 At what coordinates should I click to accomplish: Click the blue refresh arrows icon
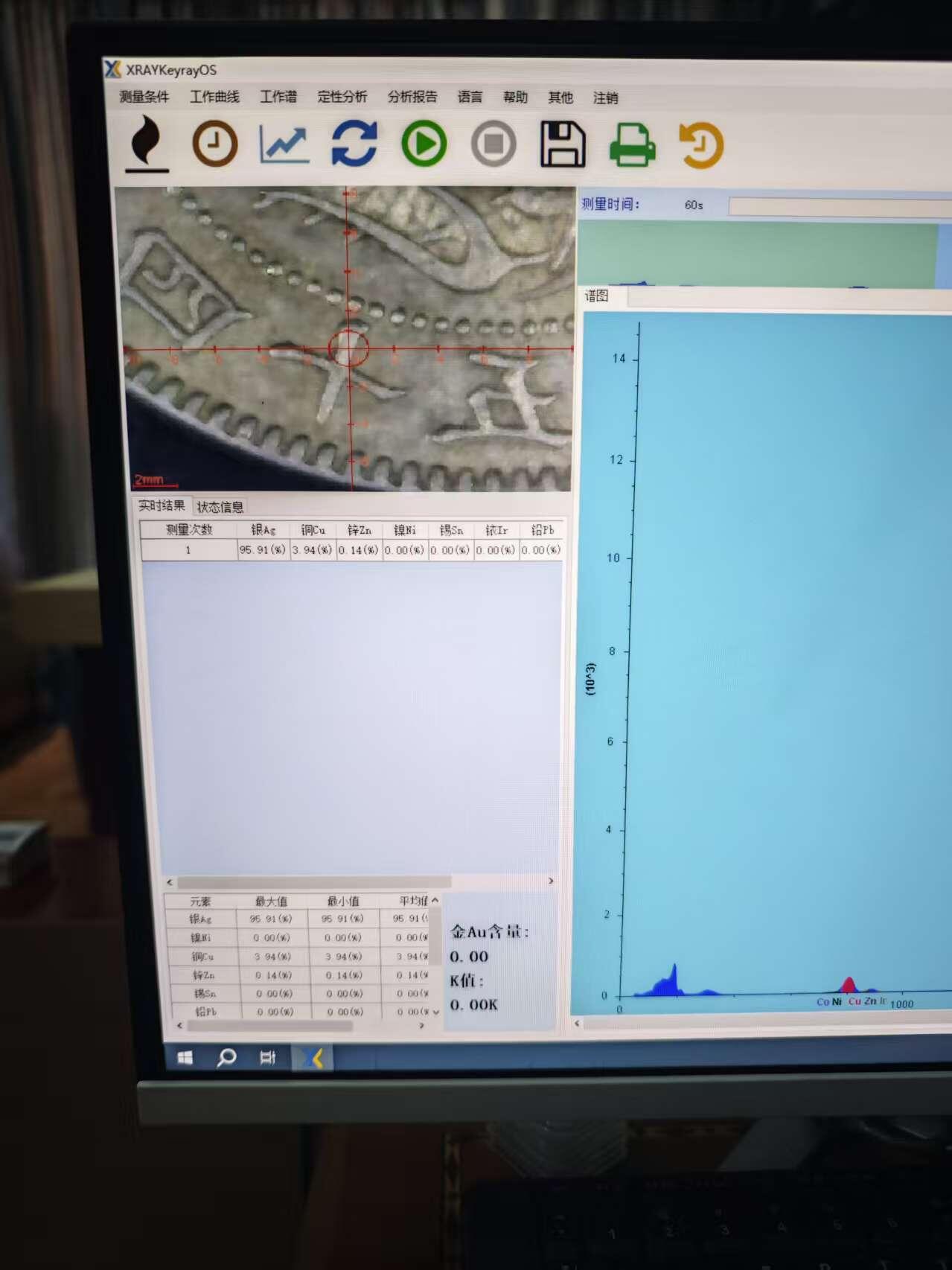coord(354,144)
